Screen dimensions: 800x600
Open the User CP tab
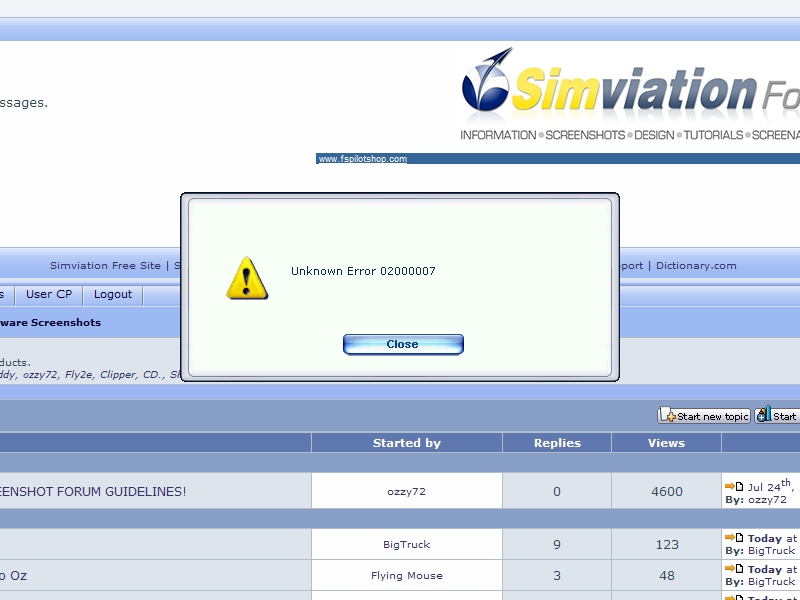(49, 294)
